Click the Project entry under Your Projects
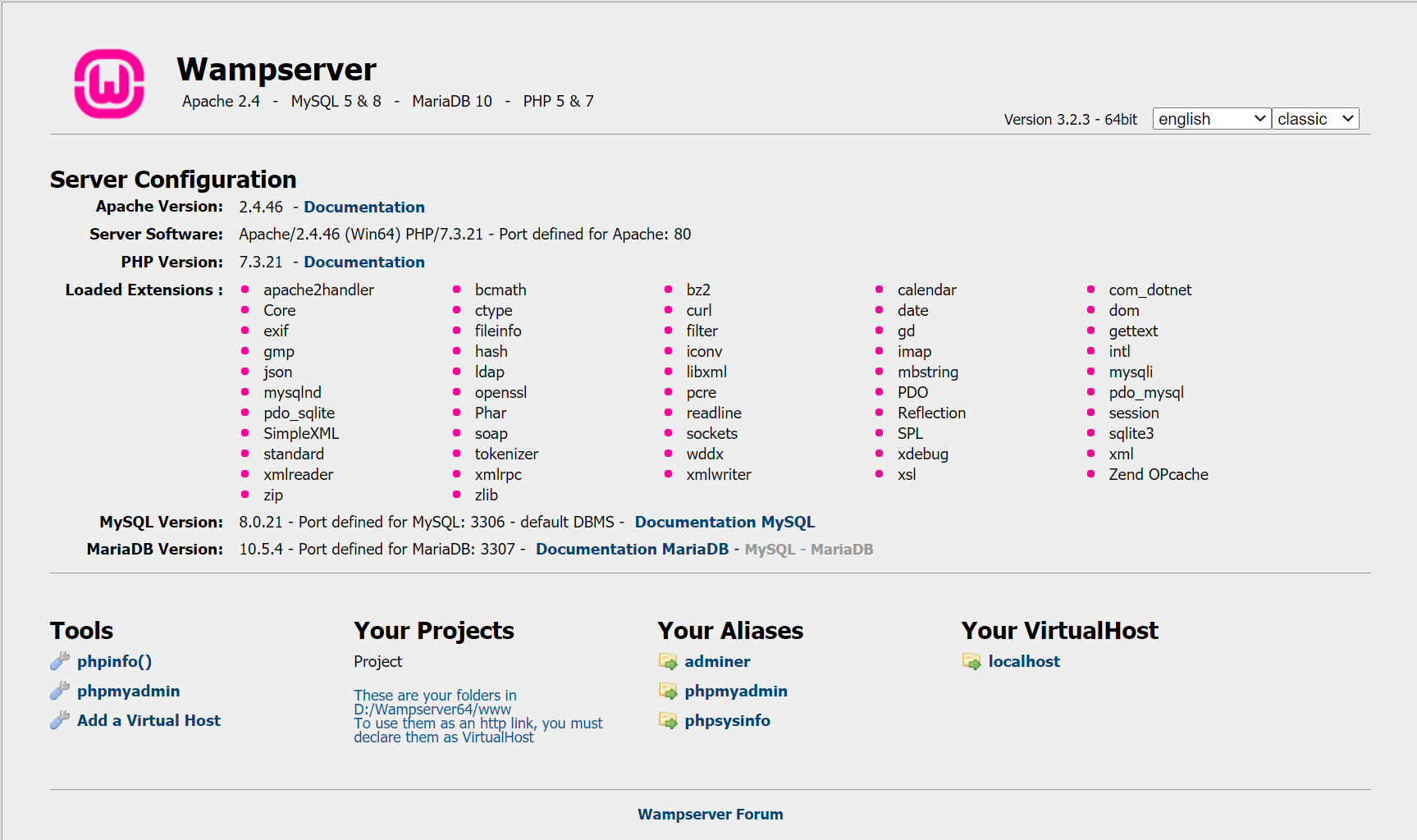Image resolution: width=1417 pixels, height=840 pixels. (377, 661)
